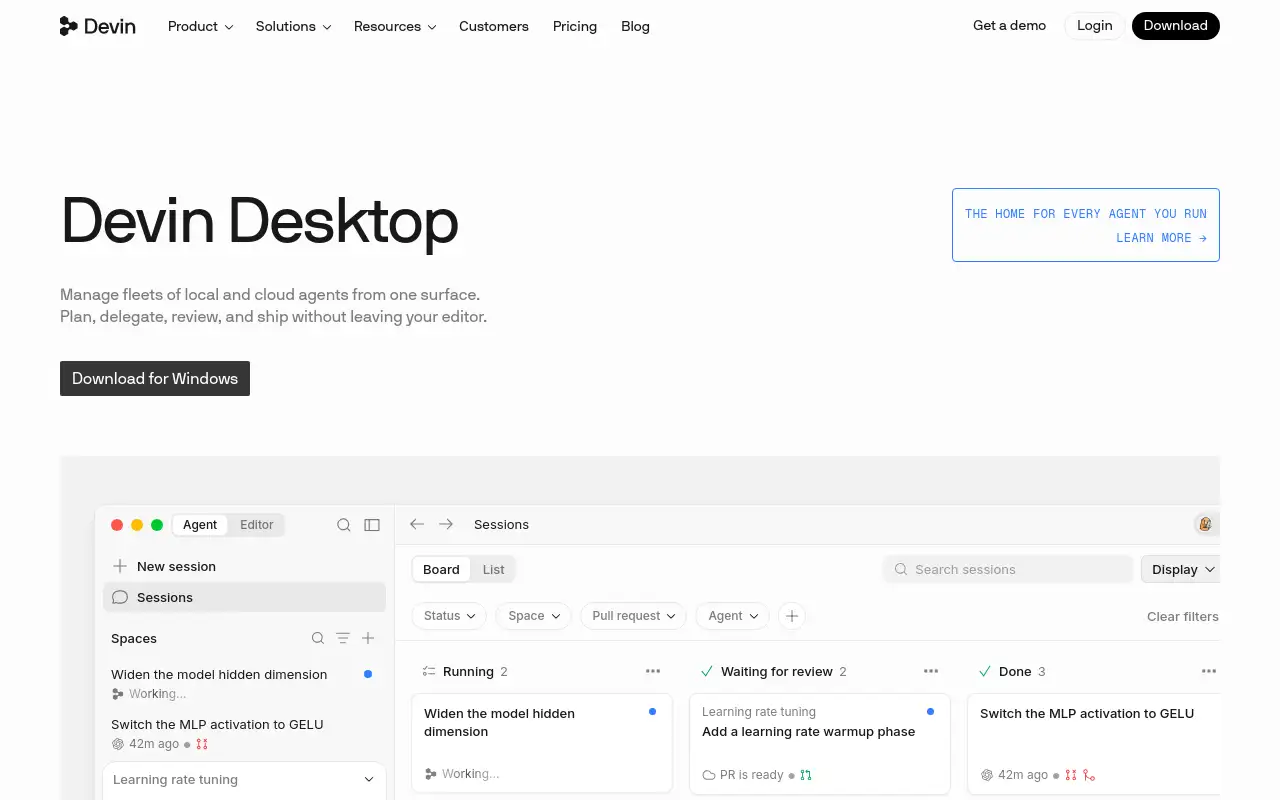Screen dimensions: 1280x800
Task: Open the Running column three-dot menu
Action: (x=653, y=671)
